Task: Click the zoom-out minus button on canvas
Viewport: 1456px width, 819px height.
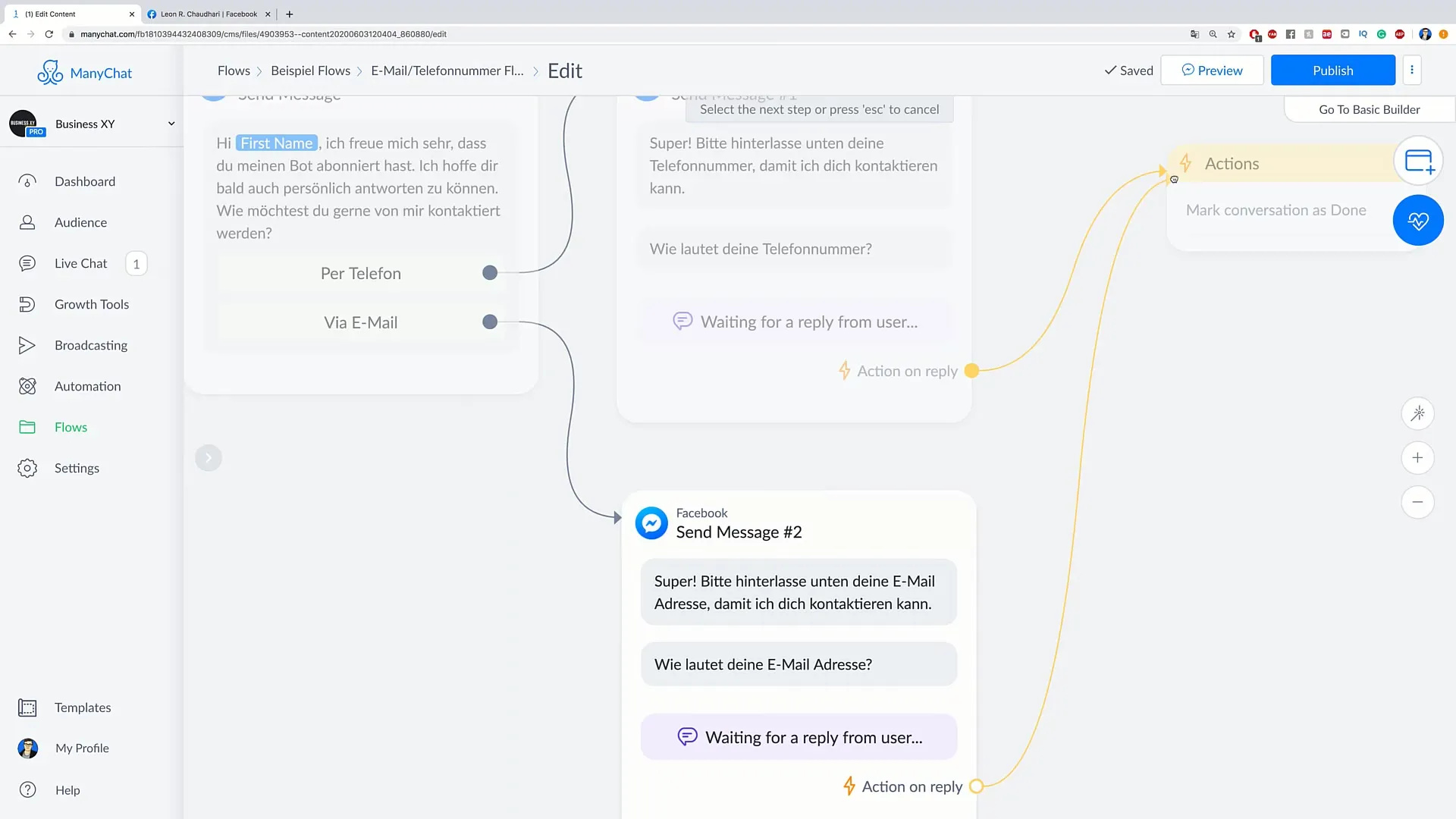Action: [1419, 502]
